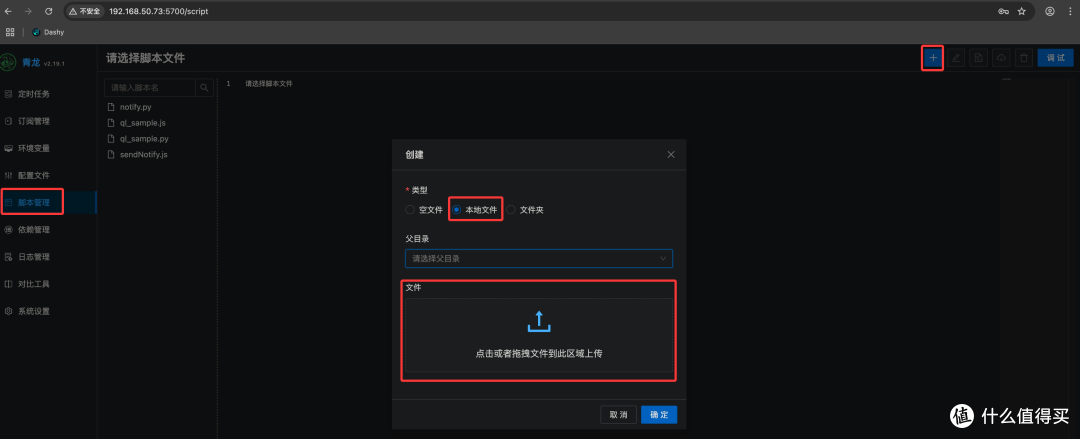Click the plus create script button
Image resolution: width=1080 pixels, height=439 pixels.
click(x=933, y=58)
